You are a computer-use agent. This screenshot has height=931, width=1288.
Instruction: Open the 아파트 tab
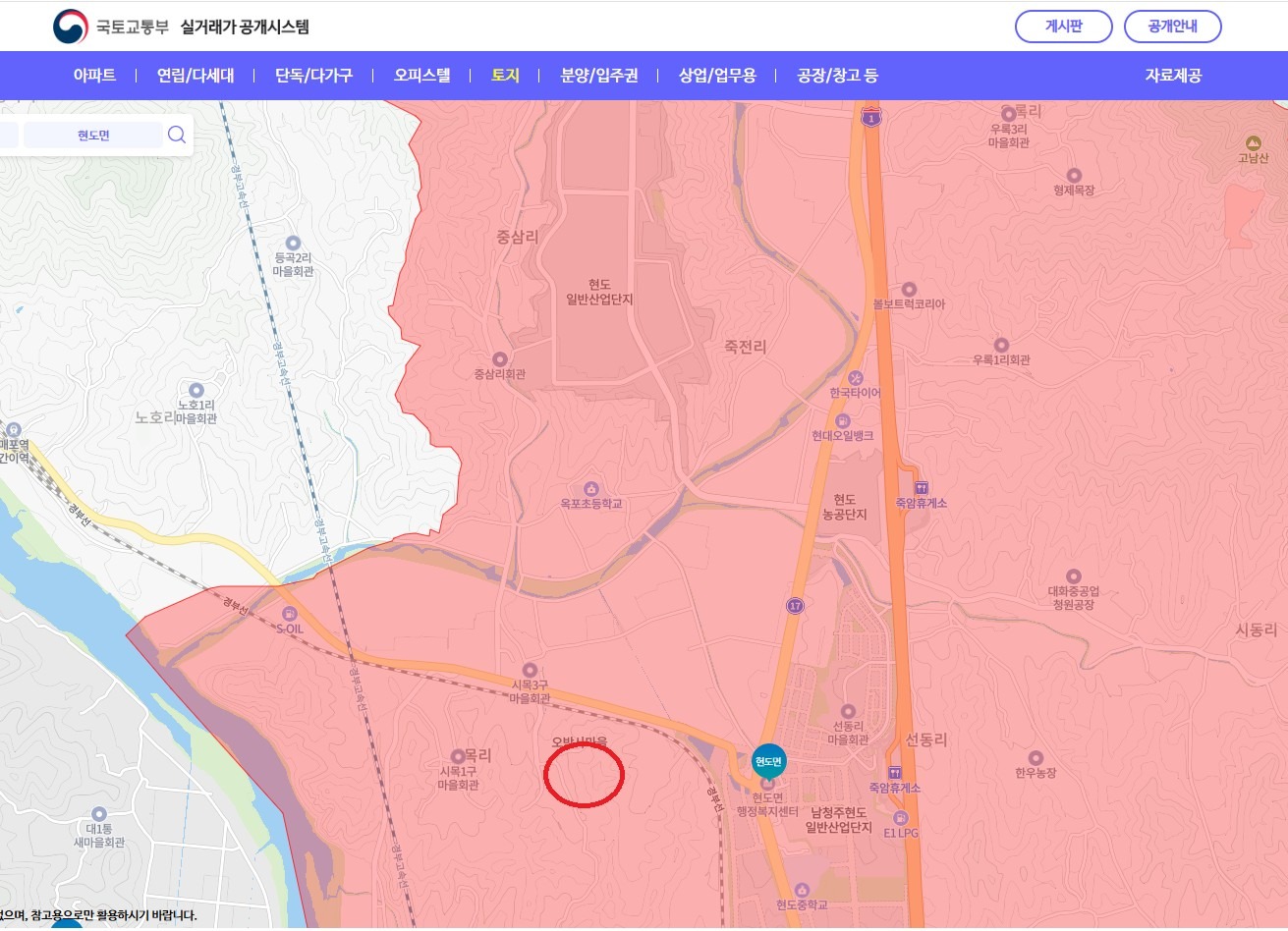point(94,76)
